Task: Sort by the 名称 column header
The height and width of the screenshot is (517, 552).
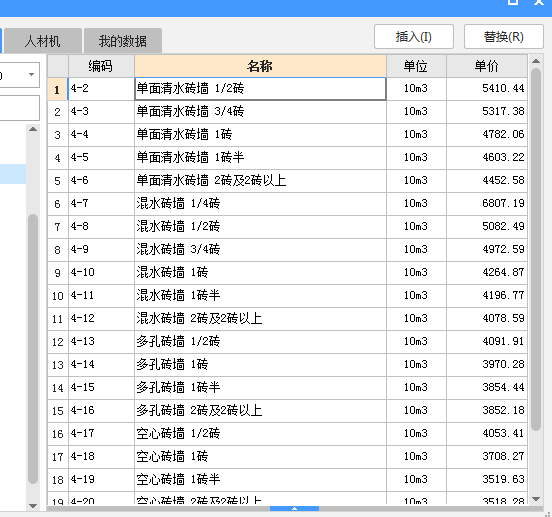Action: [260, 66]
